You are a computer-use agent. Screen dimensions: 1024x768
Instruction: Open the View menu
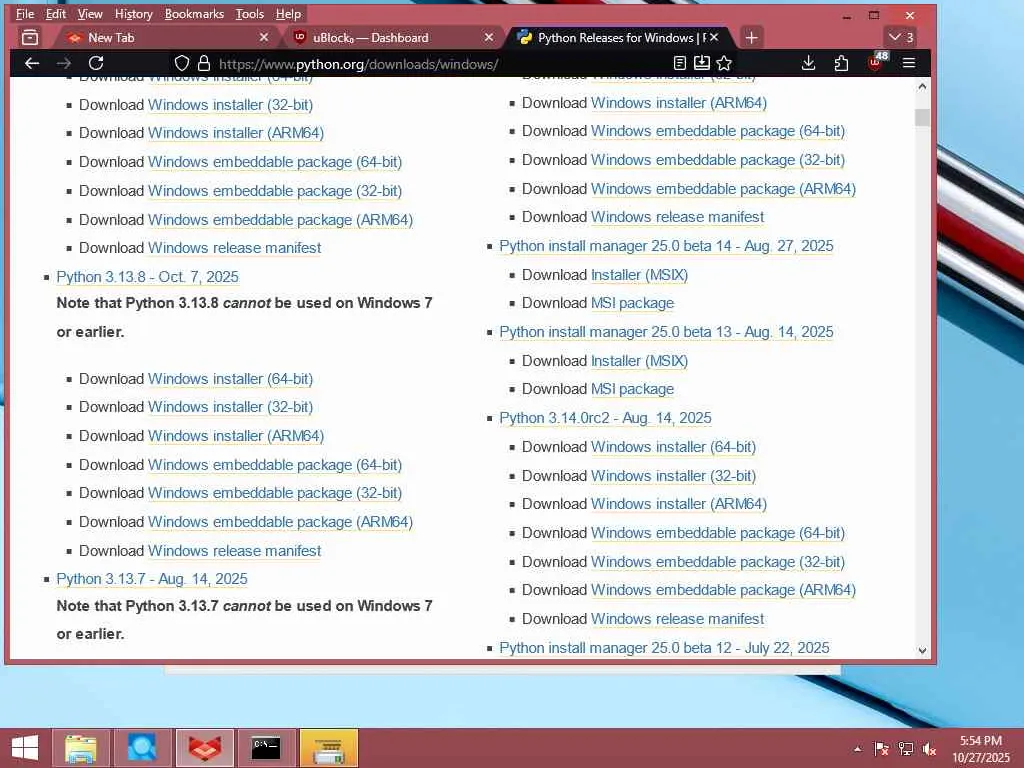(x=89, y=14)
